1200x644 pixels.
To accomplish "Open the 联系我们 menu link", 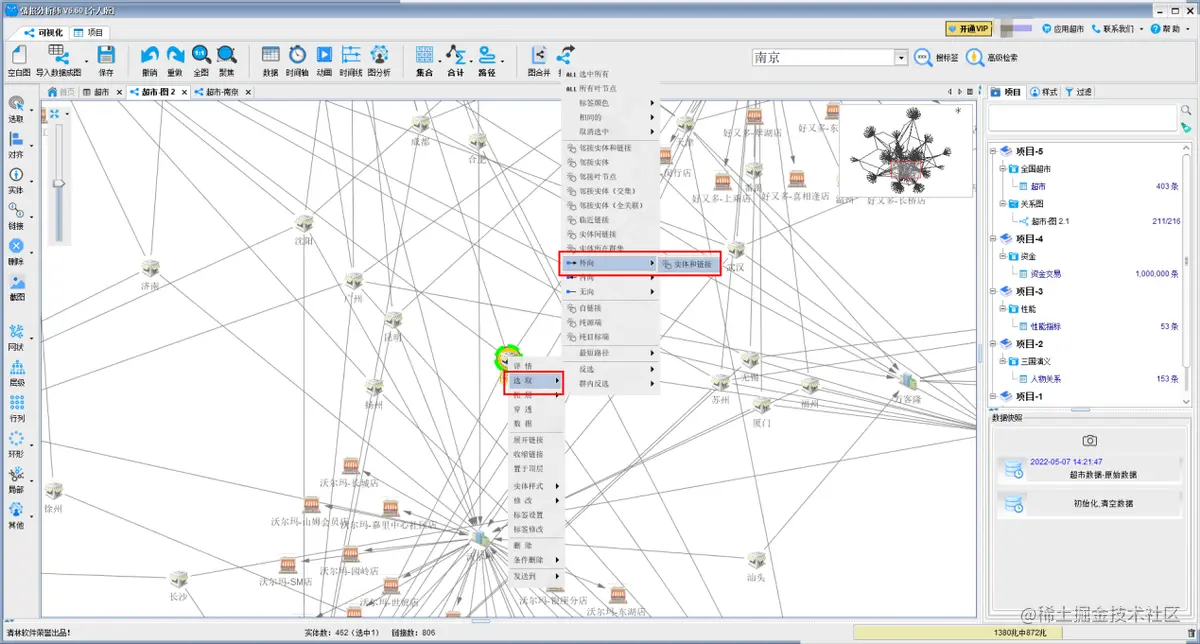I will click(1117, 29).
